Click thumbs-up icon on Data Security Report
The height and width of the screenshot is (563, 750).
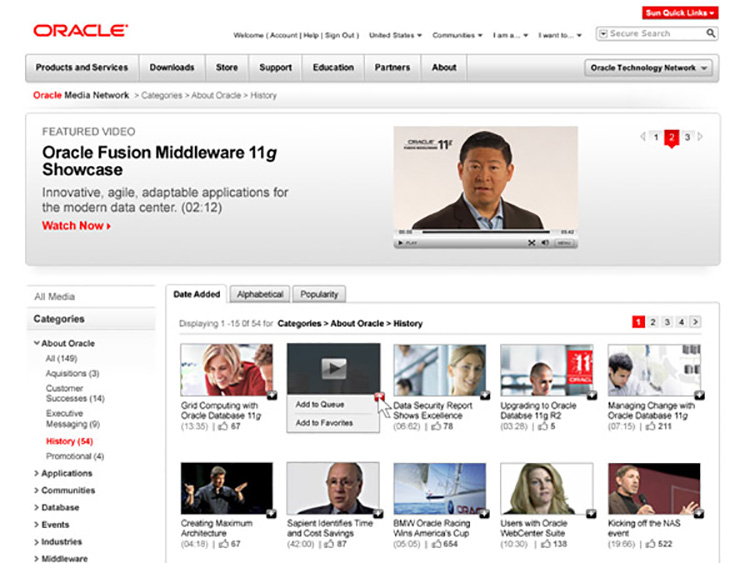(437, 427)
